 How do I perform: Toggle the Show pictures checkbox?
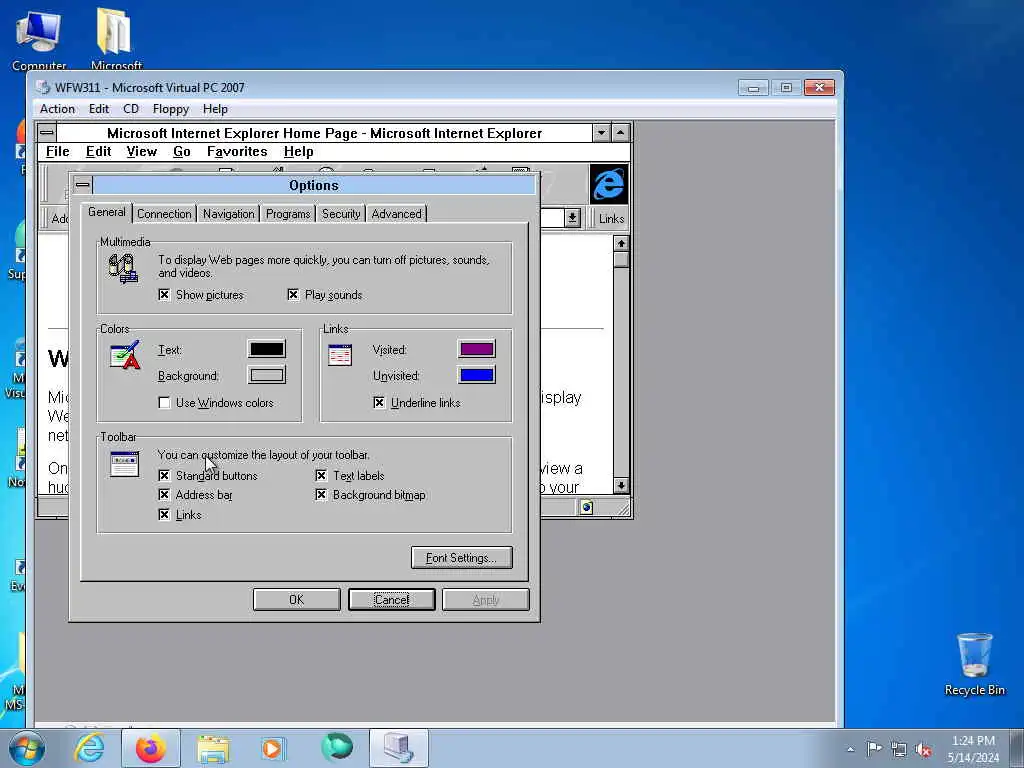164,295
